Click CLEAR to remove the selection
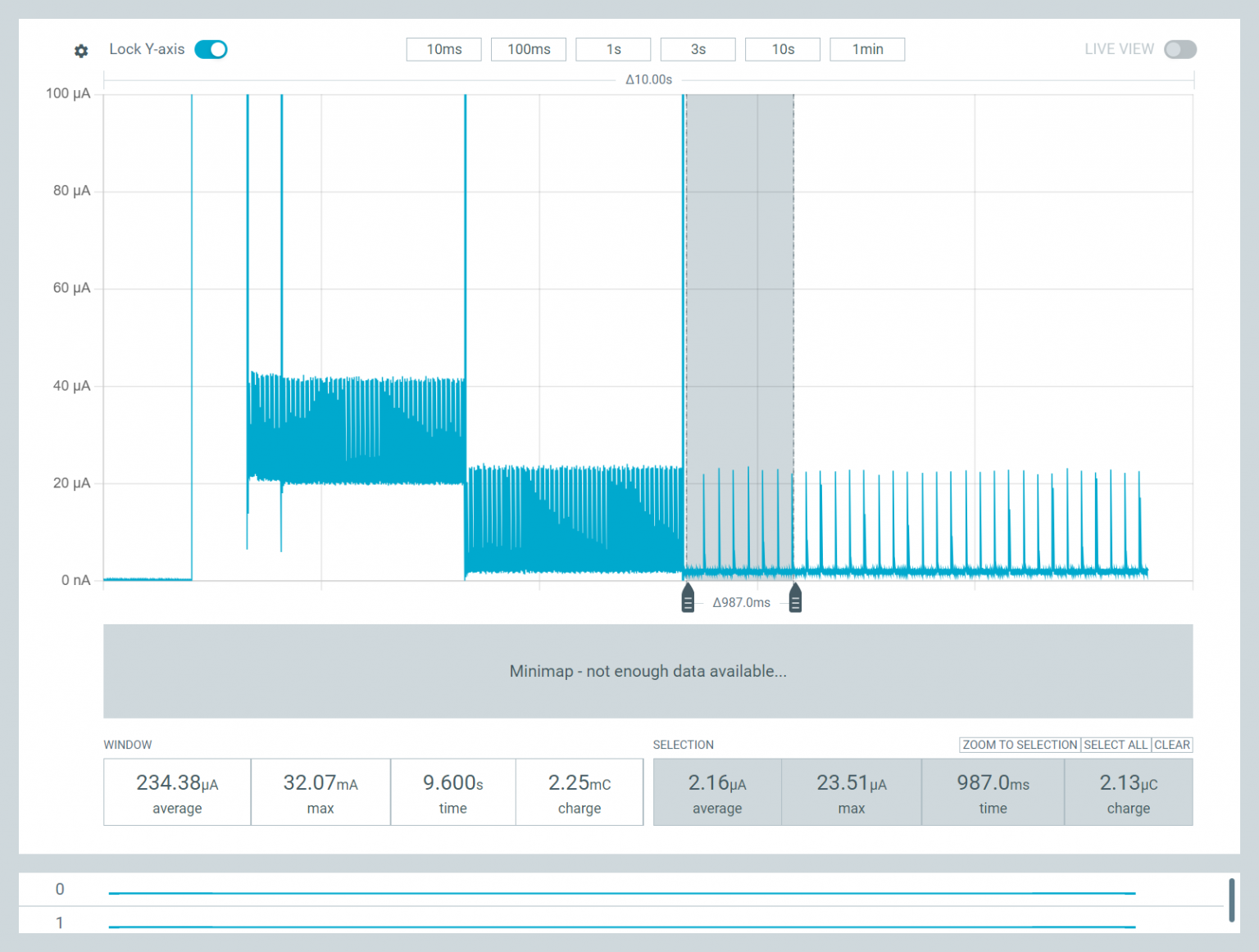 [x=1172, y=745]
